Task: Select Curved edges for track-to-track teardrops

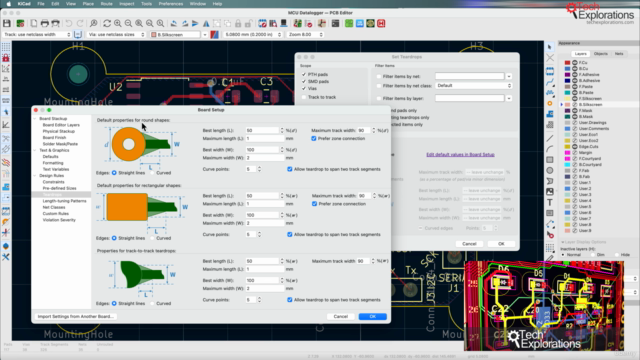Action: click(152, 303)
